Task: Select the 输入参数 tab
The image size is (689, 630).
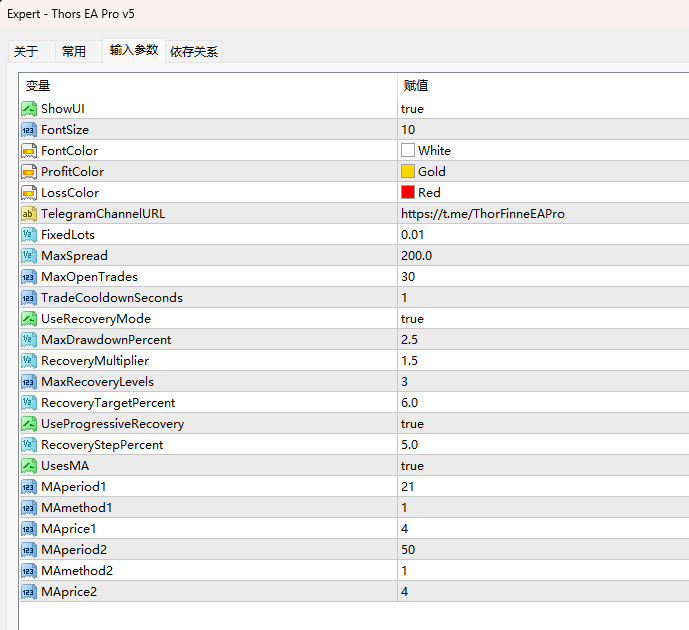Action: tap(134, 50)
